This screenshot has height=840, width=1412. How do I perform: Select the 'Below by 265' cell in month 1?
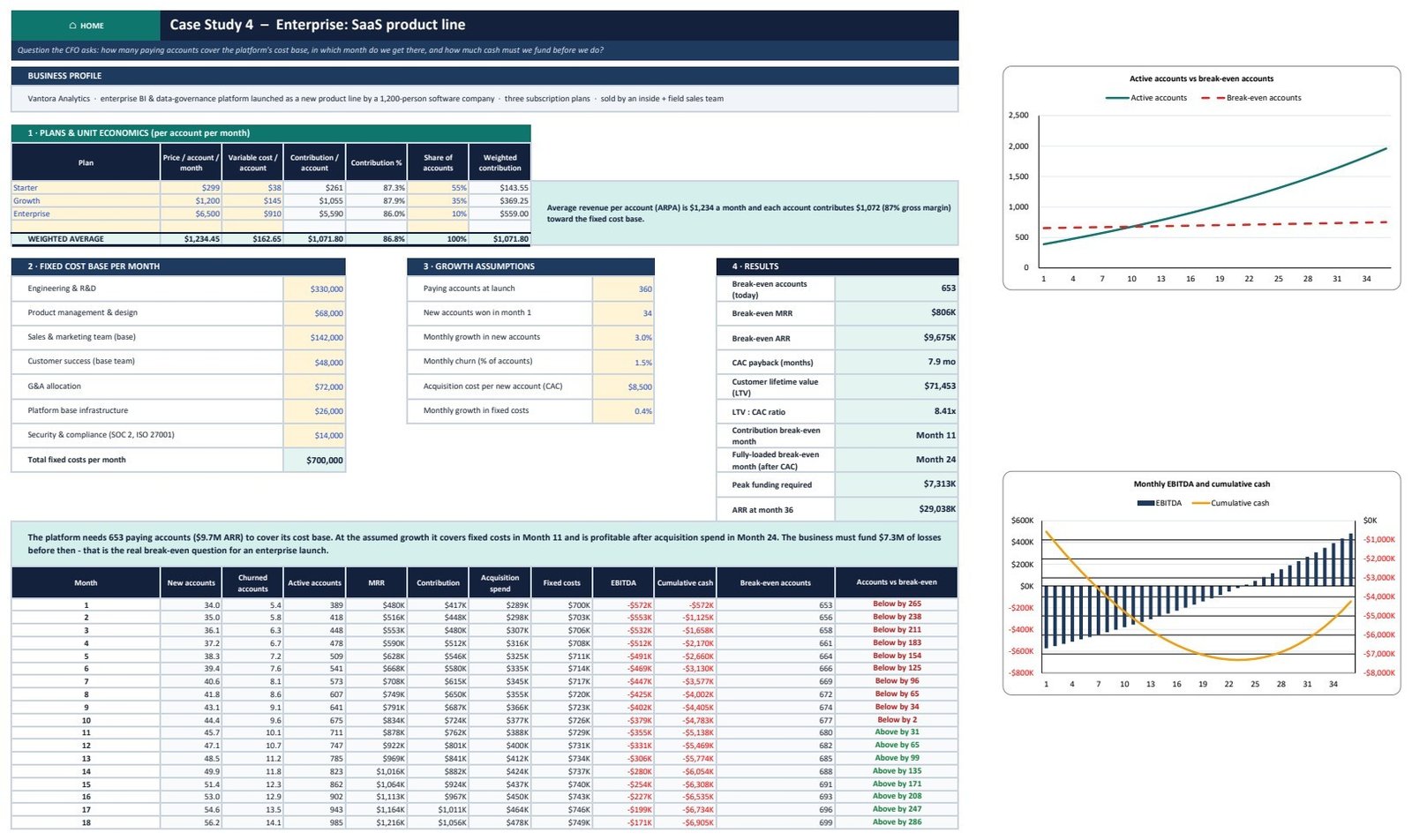point(897,604)
